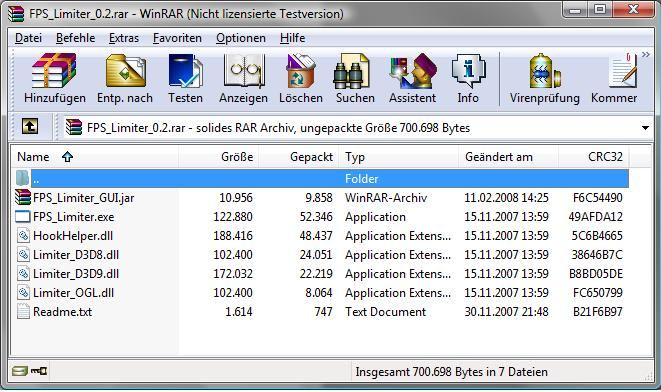The height and width of the screenshot is (392, 661).
Task: Sort by the Größe column header
Action: [218, 157]
